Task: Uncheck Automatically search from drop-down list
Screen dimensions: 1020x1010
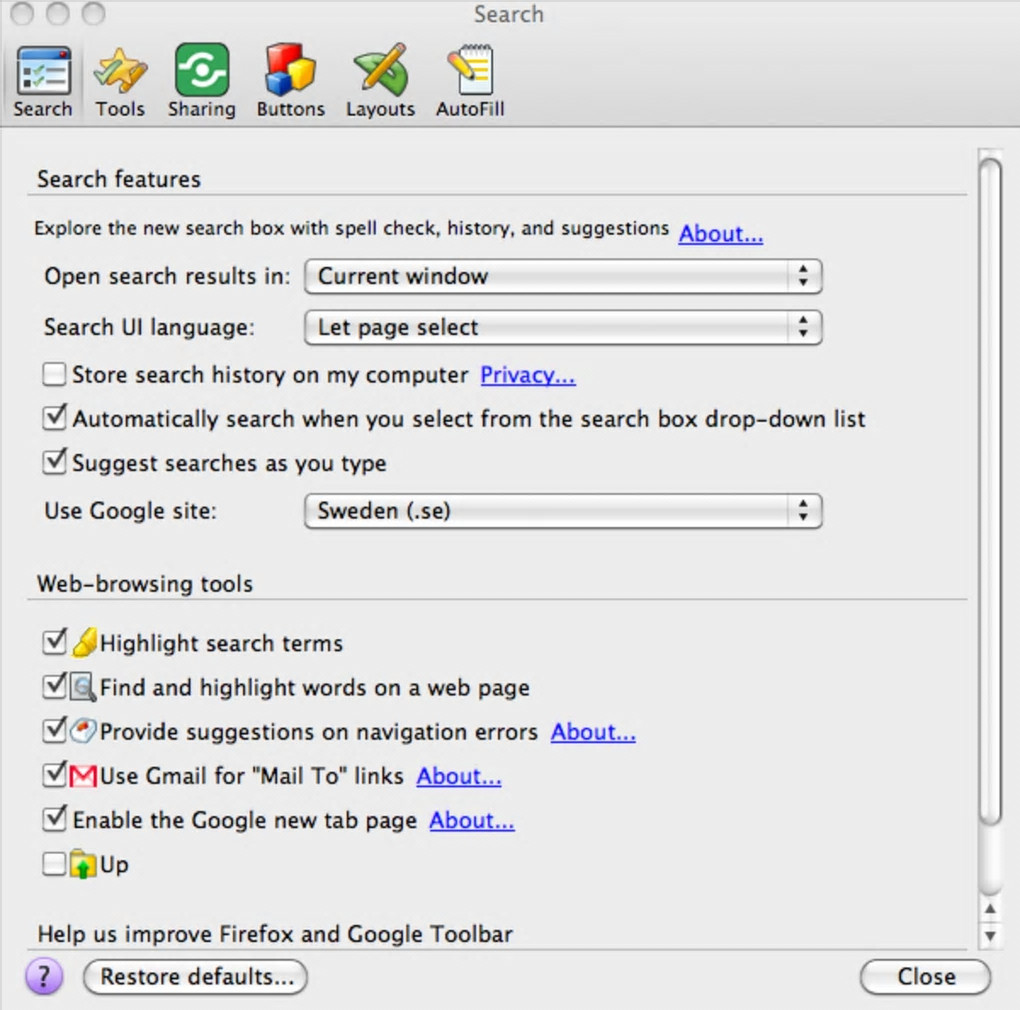Action: (x=54, y=418)
